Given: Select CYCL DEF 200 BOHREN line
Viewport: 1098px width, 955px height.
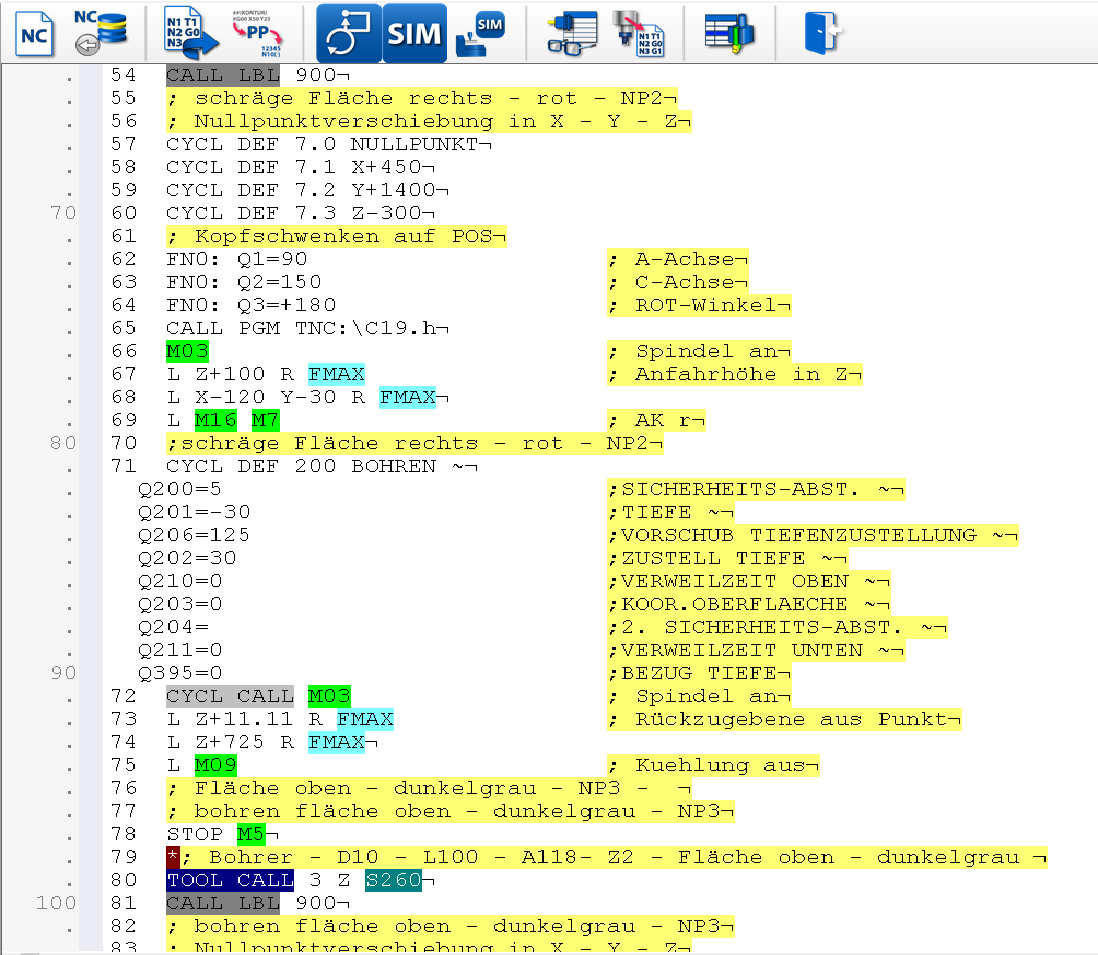Looking at the screenshot, I should (x=321, y=466).
